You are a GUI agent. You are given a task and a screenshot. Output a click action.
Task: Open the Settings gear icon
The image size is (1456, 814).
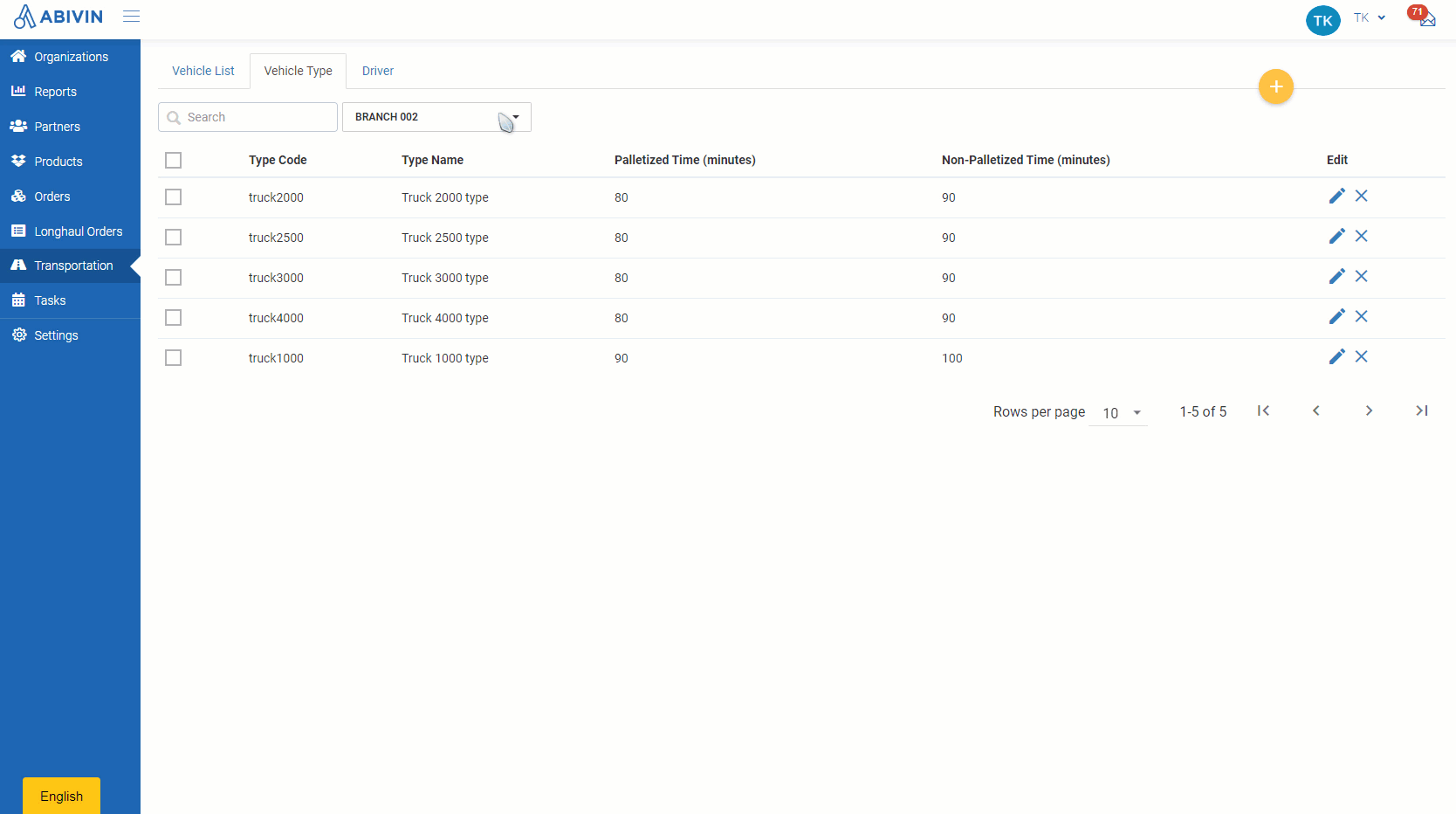coord(19,335)
